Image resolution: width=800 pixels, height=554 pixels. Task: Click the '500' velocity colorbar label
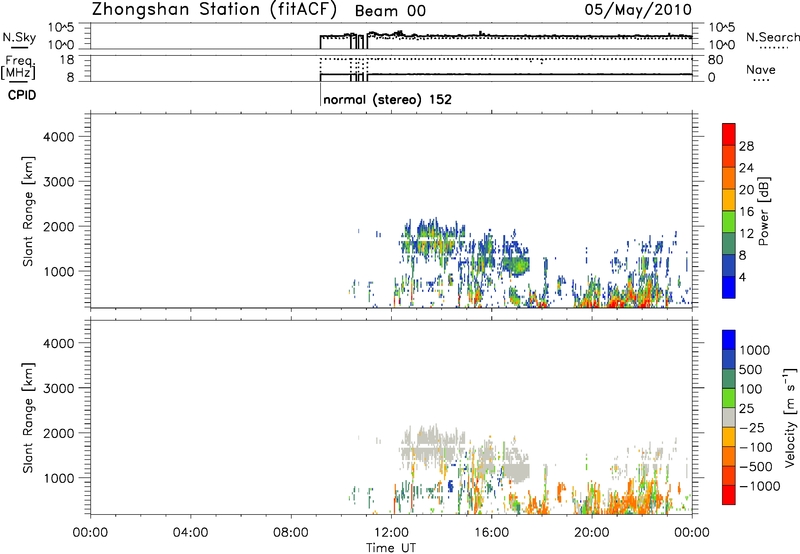pyautogui.click(x=751, y=370)
